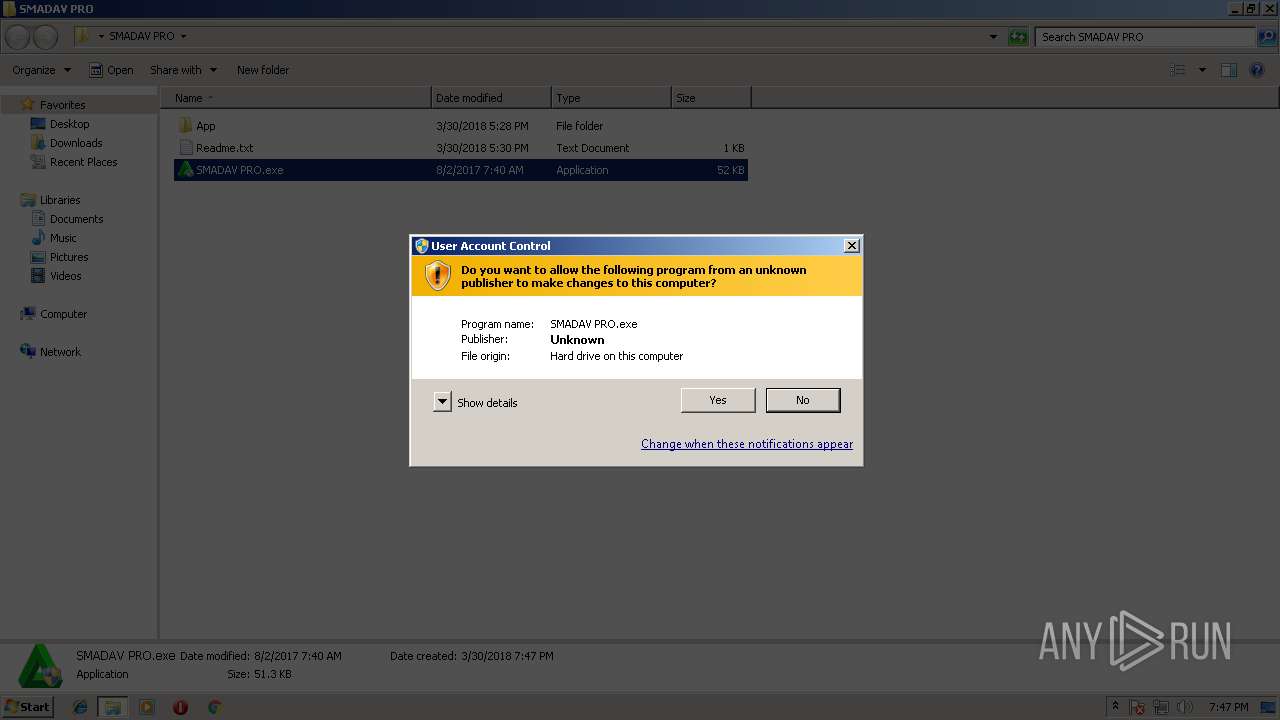
Task: Show hidden tray icons arrow
Action: 1115,707
